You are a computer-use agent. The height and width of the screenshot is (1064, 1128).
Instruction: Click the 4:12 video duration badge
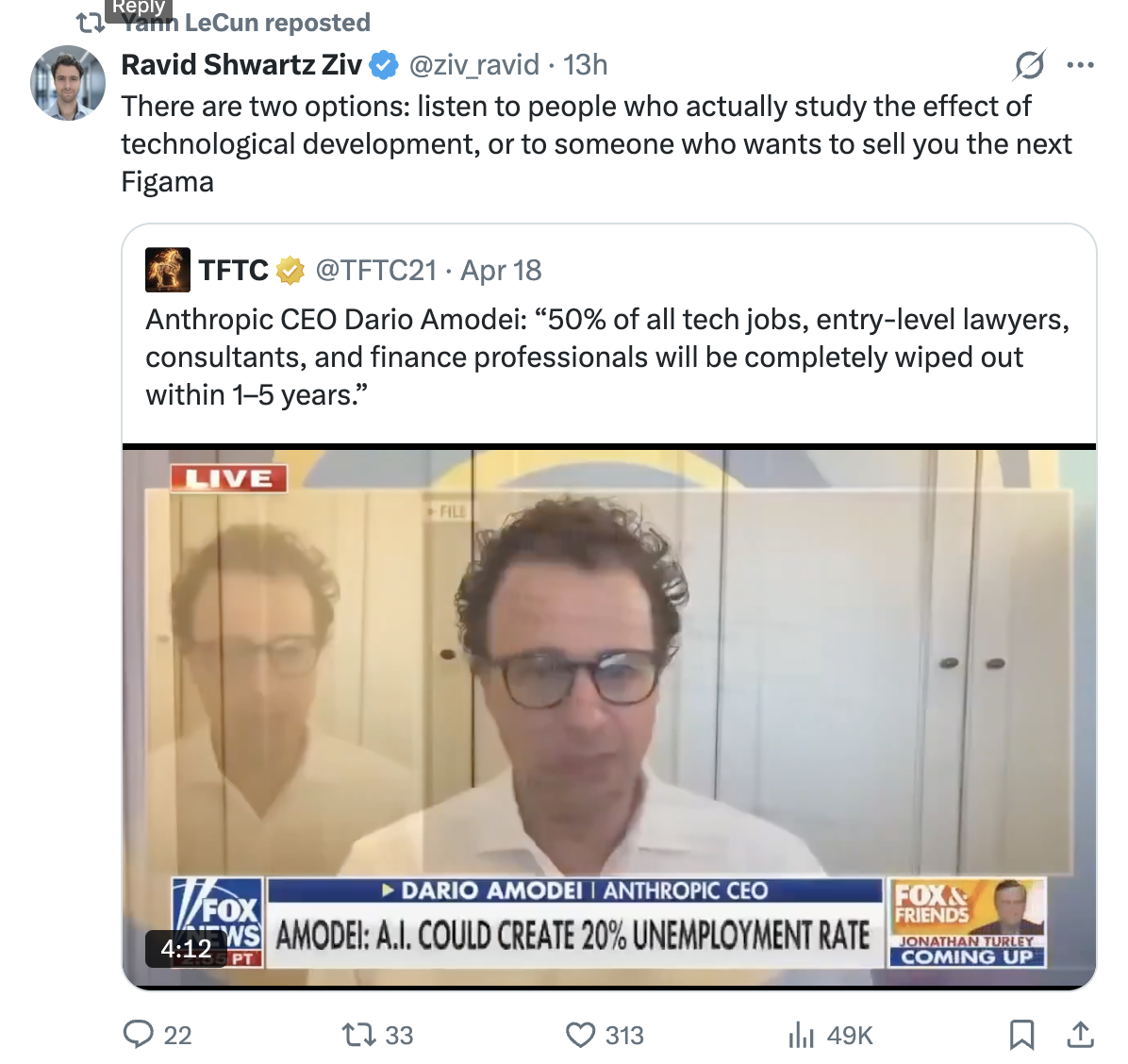(x=187, y=948)
